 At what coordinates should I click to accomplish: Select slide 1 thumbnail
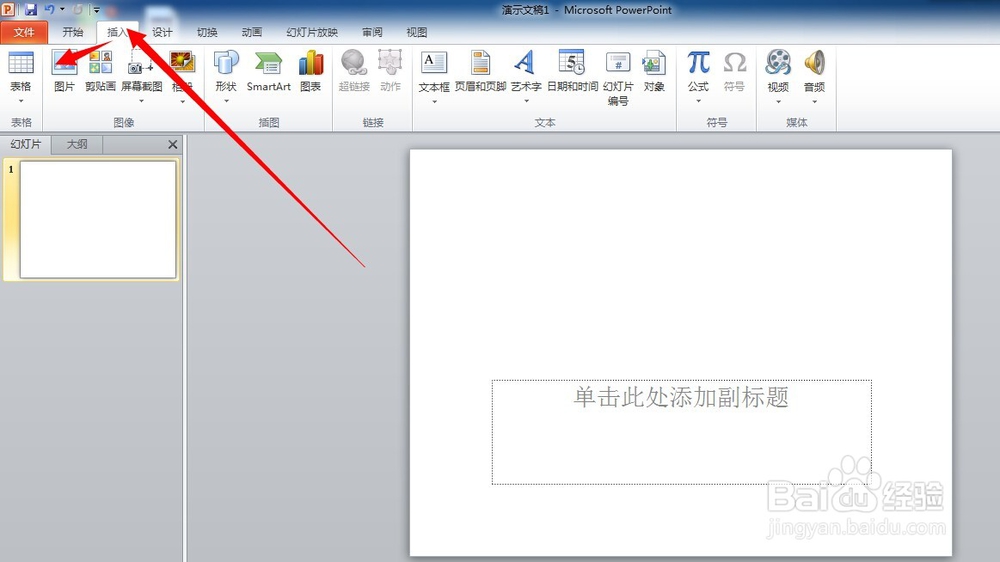coord(98,219)
